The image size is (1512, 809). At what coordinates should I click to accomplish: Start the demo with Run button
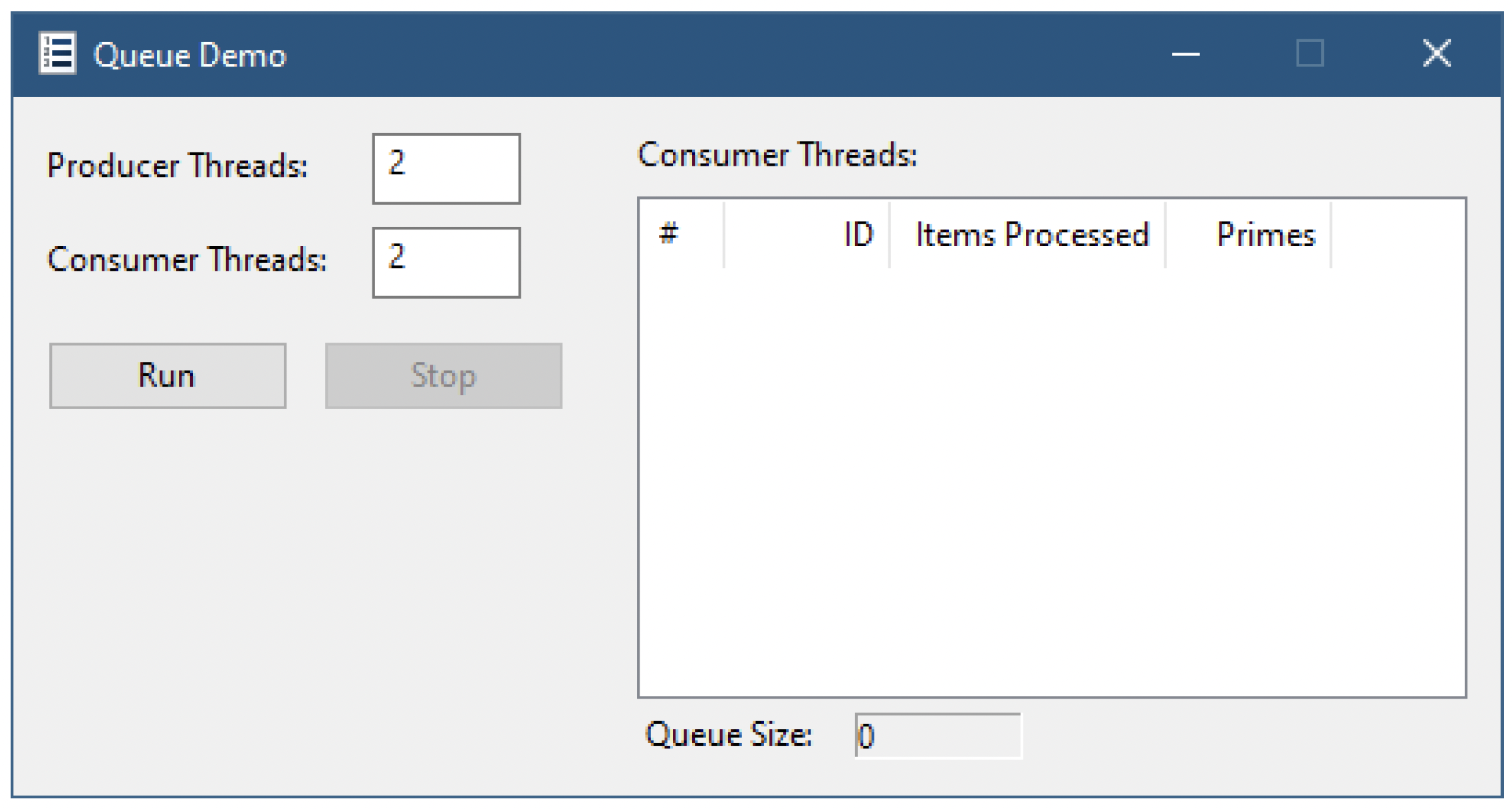[168, 376]
